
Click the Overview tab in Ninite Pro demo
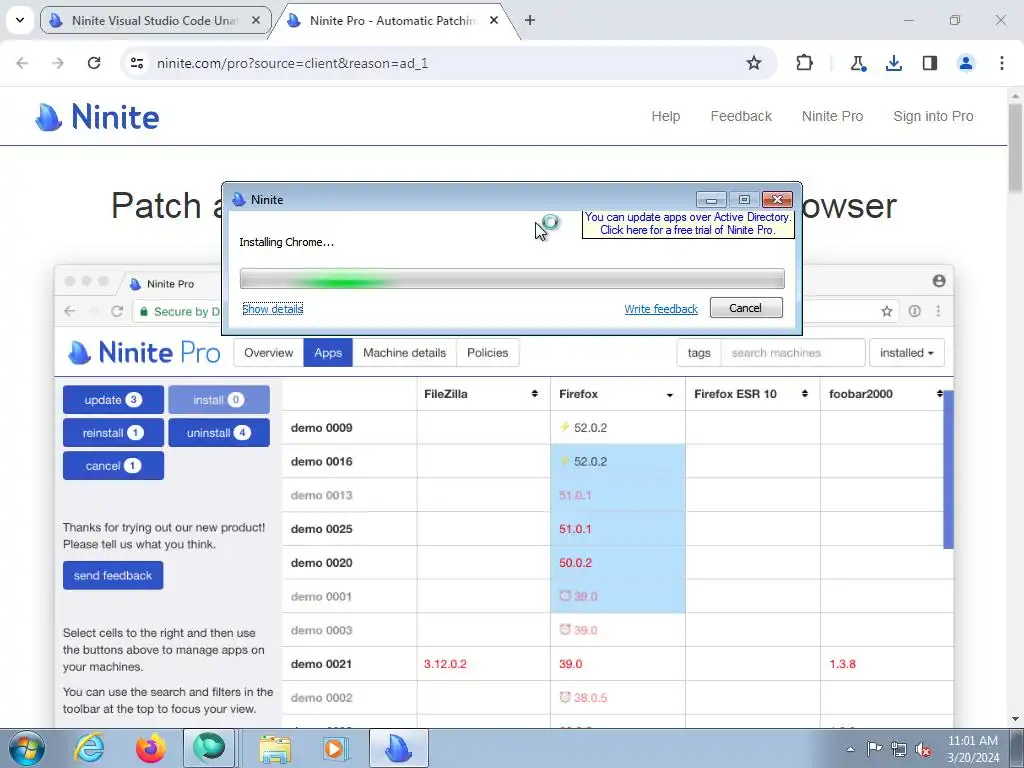coord(268,353)
